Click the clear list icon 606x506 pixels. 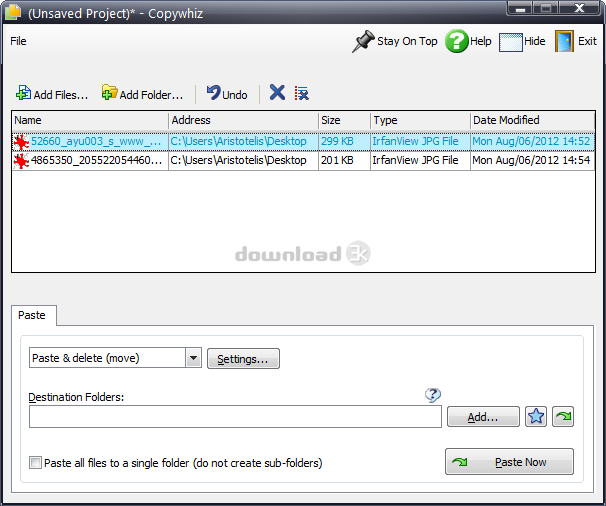pos(301,93)
